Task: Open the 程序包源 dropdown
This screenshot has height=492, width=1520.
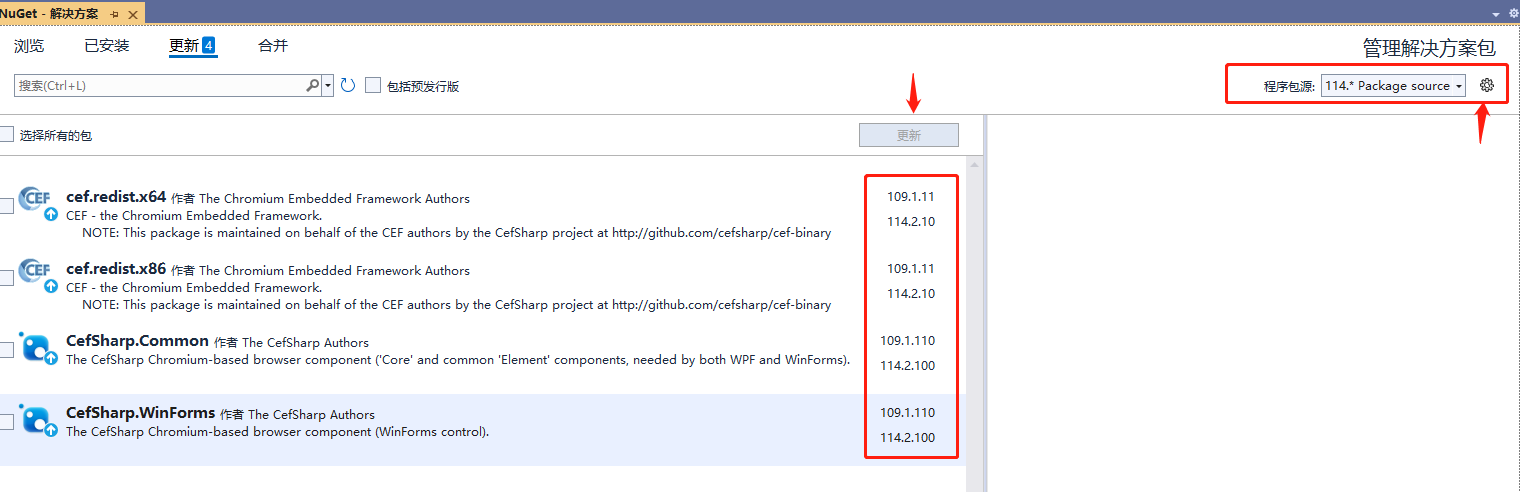Action: [x=1393, y=86]
